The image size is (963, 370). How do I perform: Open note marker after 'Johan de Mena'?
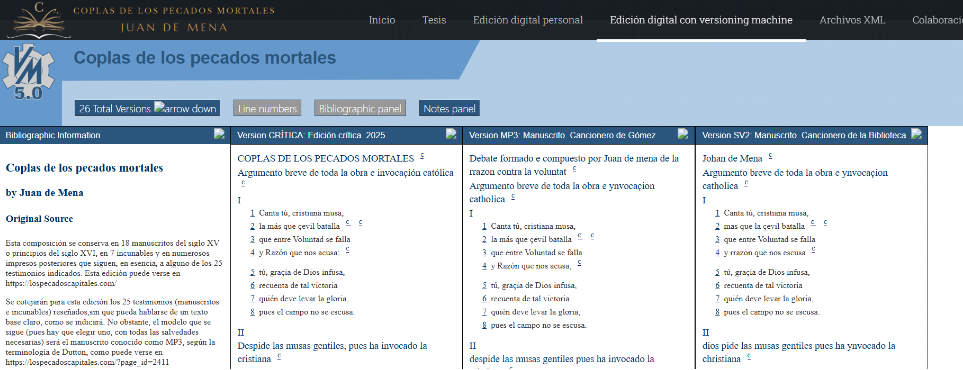tap(771, 157)
